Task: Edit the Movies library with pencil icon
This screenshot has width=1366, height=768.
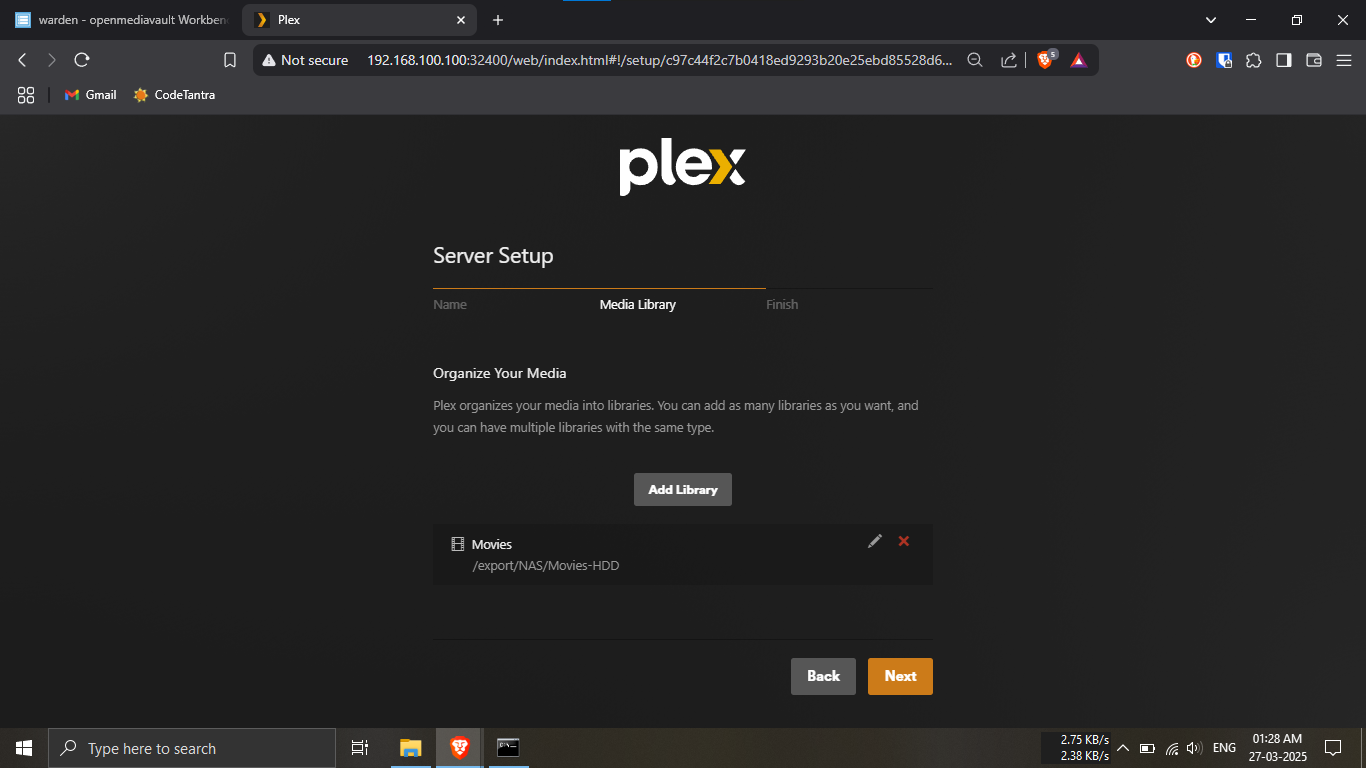Action: 875,541
